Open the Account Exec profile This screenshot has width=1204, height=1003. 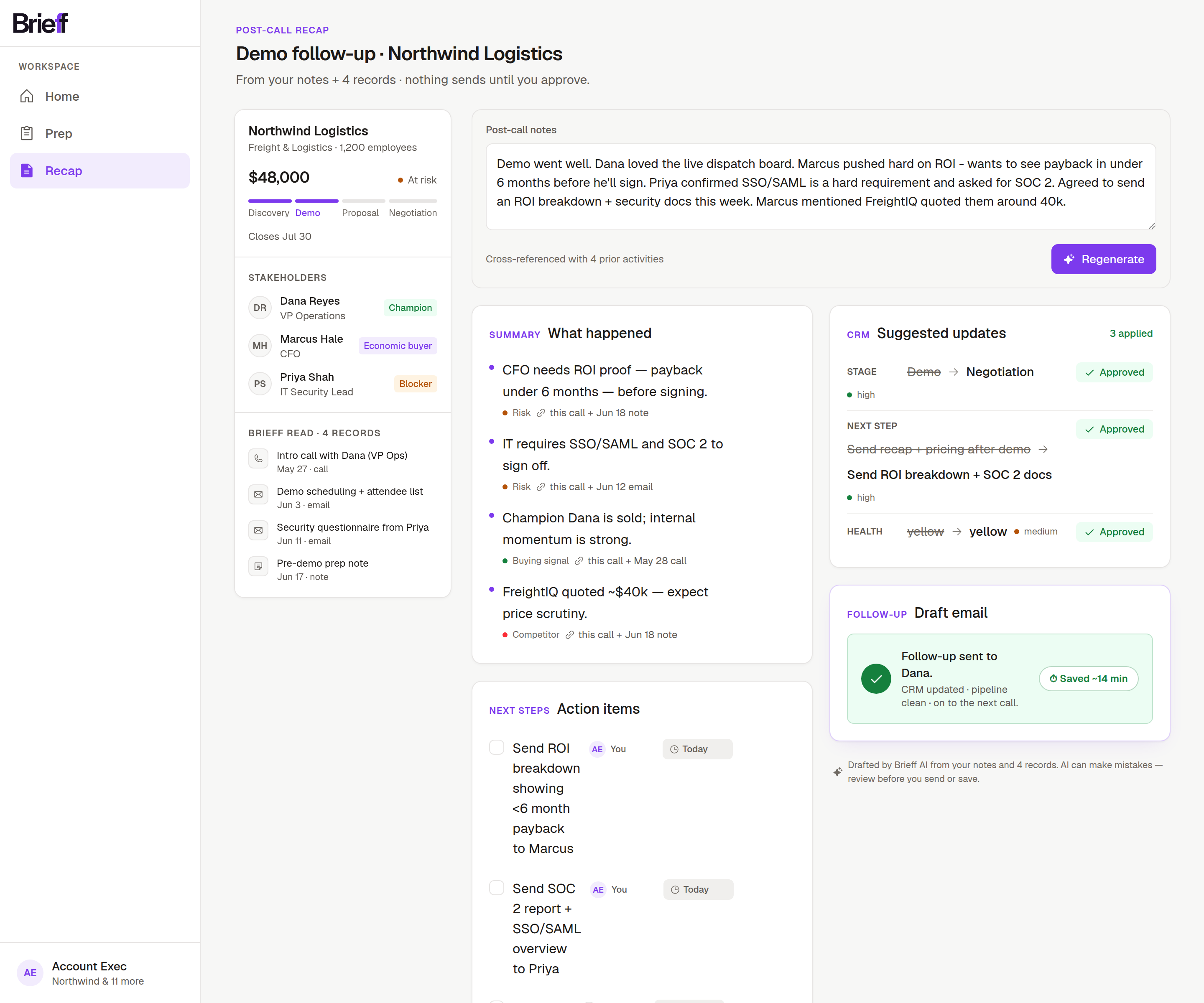pyautogui.click(x=100, y=973)
